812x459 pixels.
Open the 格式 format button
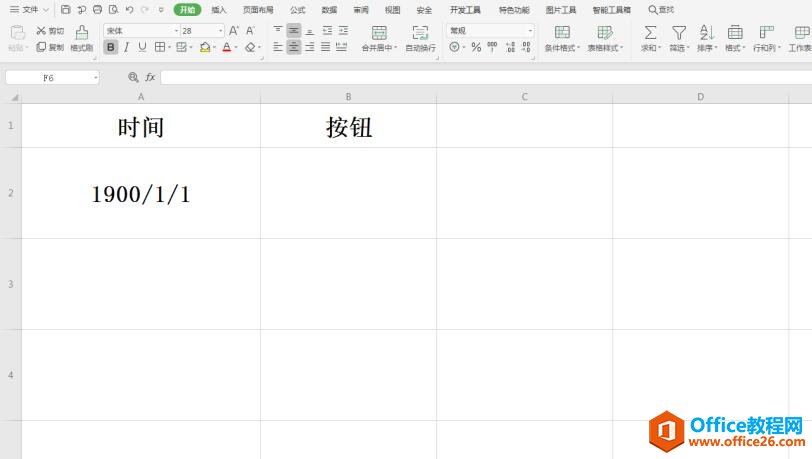tap(735, 38)
